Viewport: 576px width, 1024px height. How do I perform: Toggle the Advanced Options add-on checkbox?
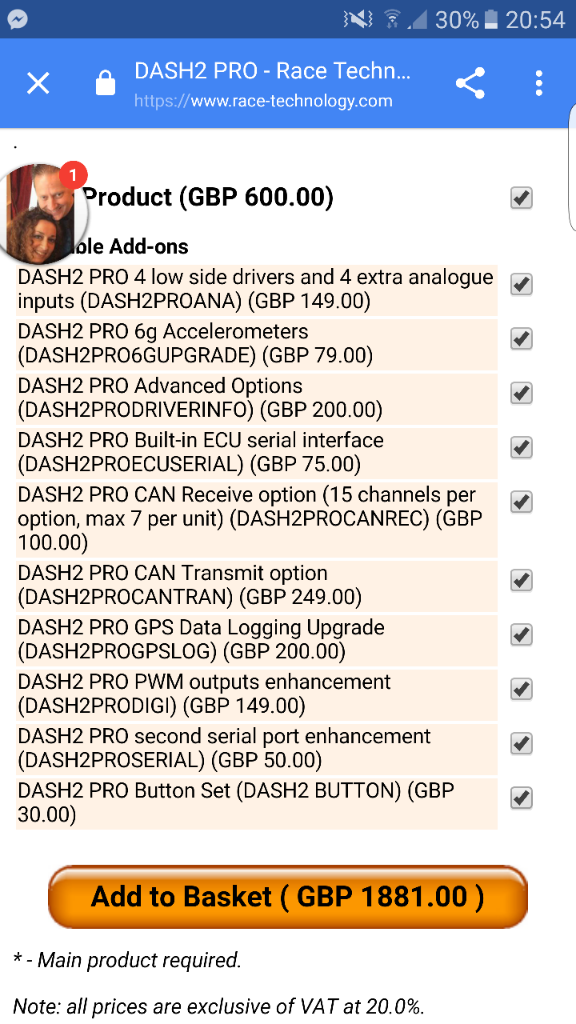tap(521, 393)
